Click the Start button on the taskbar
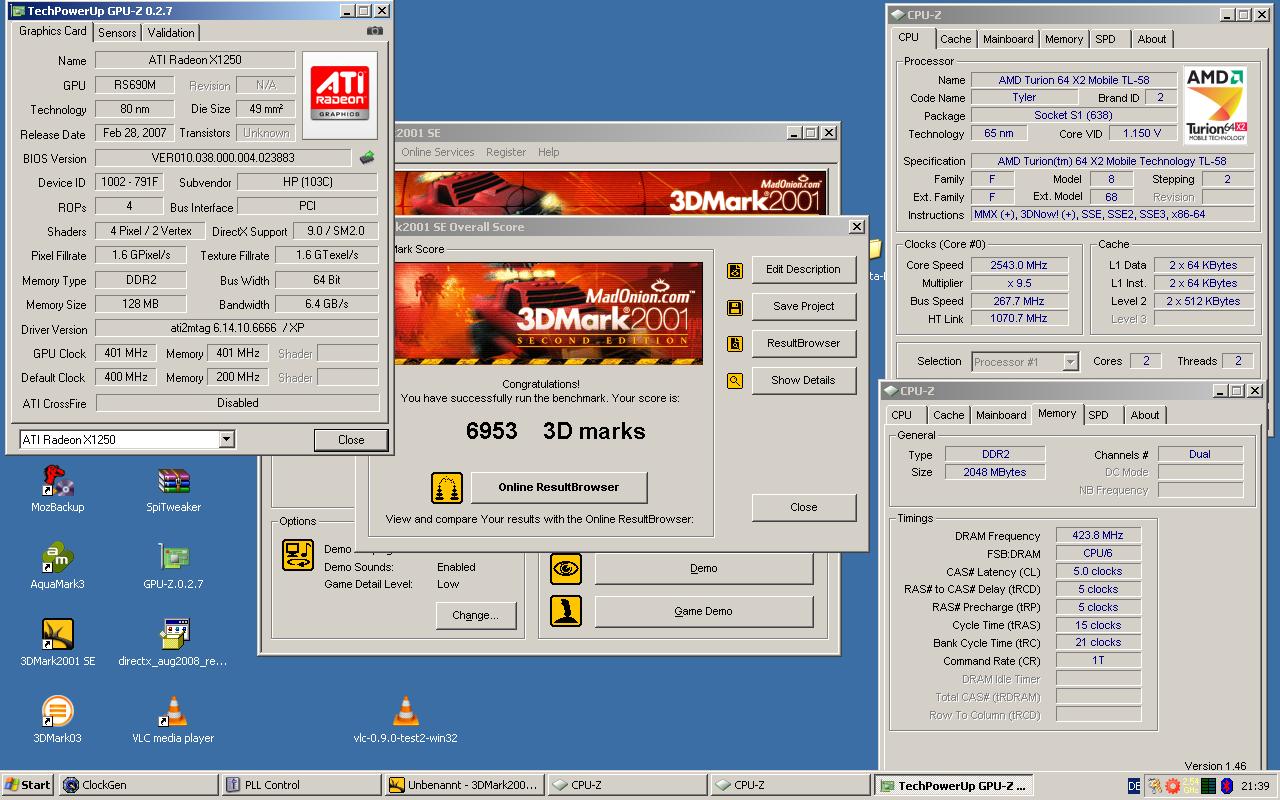The height and width of the screenshot is (800, 1280). [x=27, y=785]
